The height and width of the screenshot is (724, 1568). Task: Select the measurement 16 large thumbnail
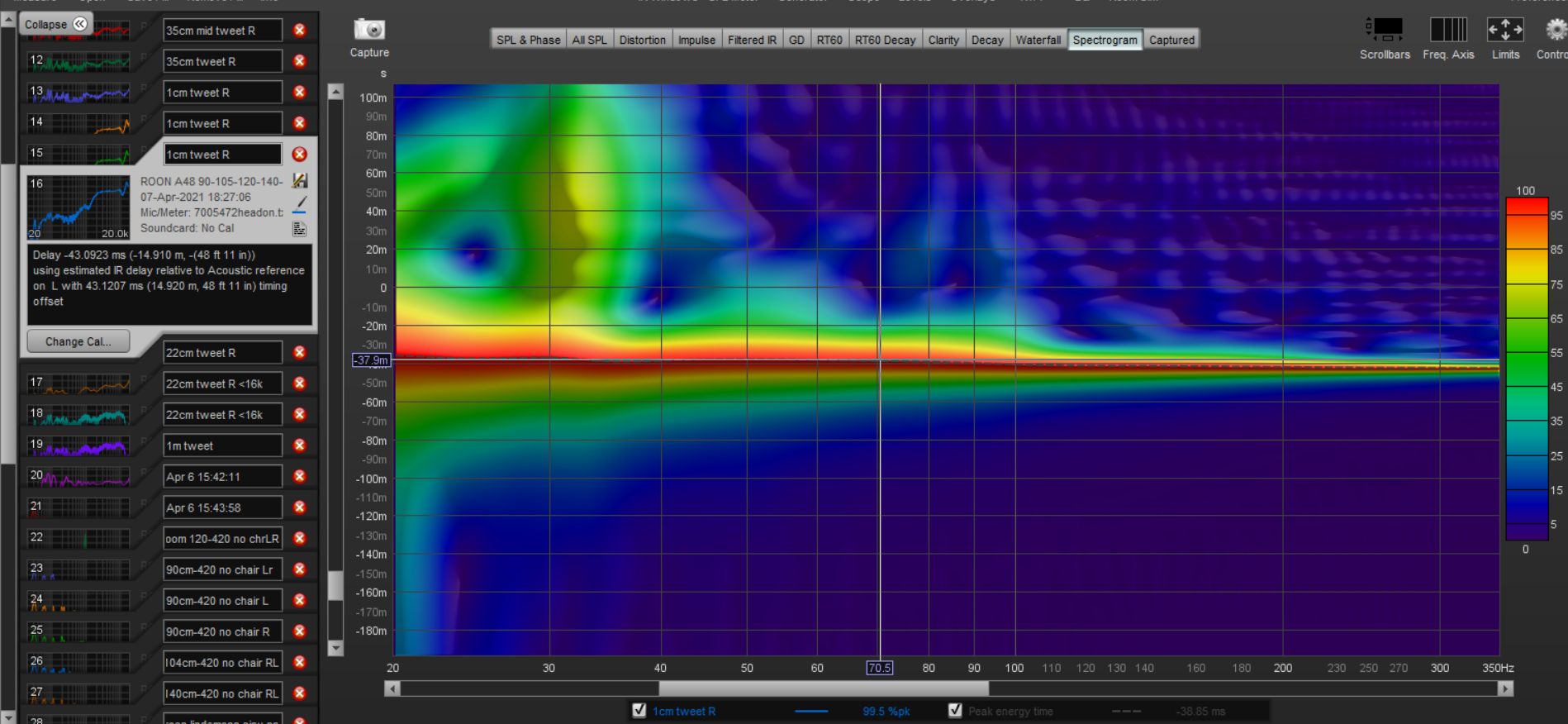(78, 207)
